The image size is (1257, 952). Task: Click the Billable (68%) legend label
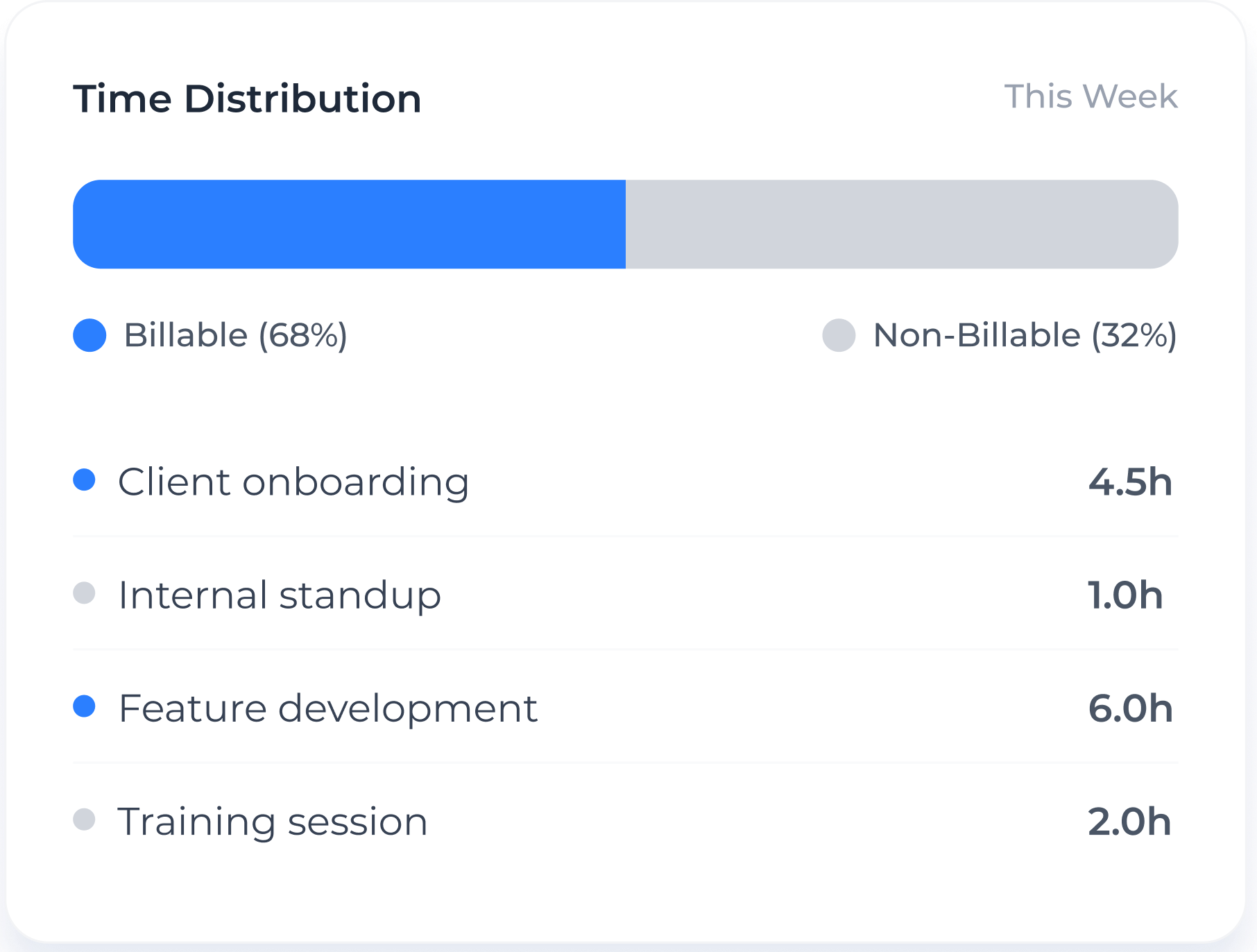click(235, 335)
